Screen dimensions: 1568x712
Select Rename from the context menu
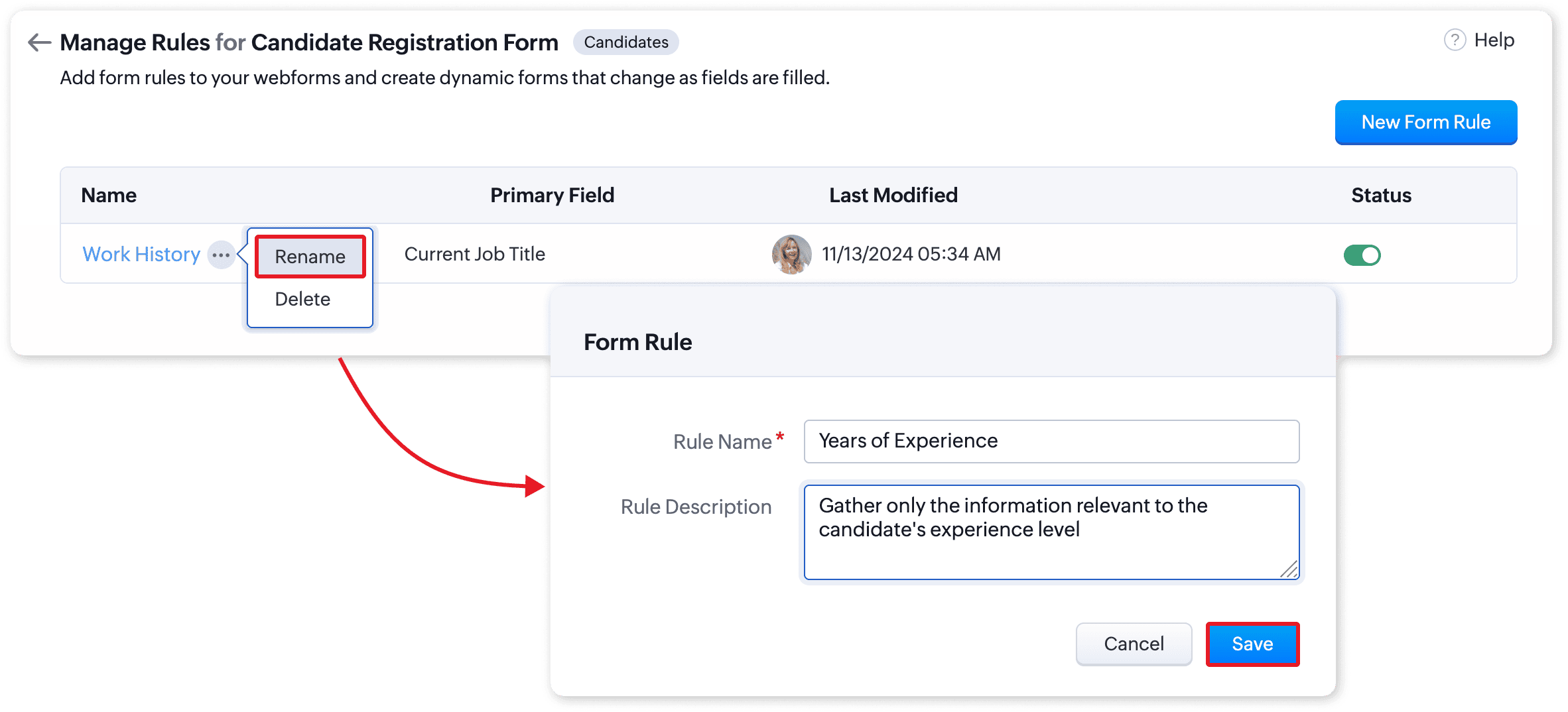[310, 257]
